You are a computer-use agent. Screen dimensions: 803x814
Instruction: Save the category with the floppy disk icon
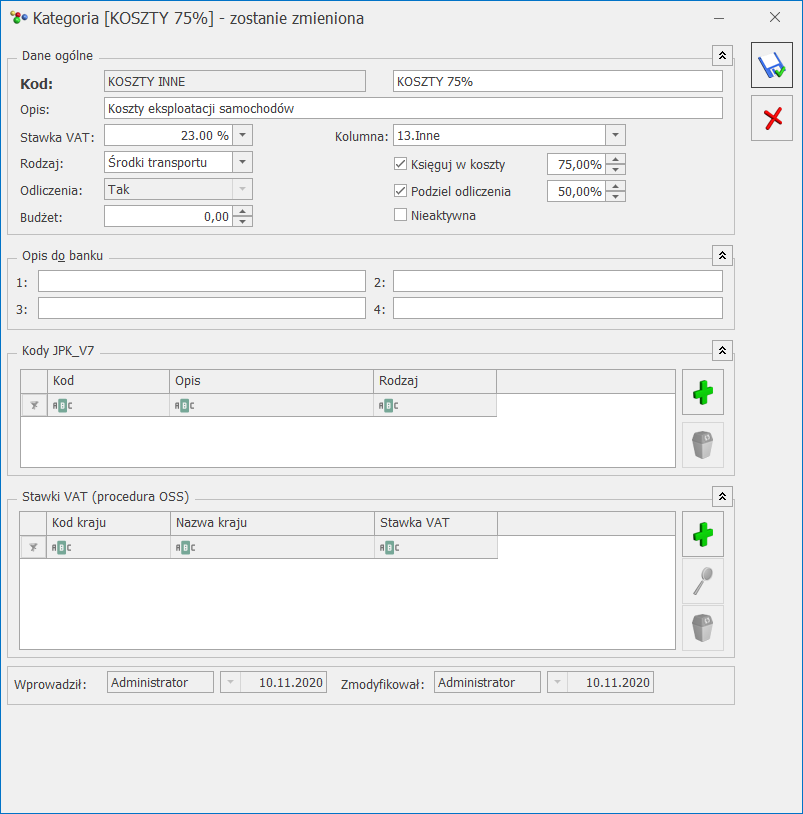click(772, 65)
